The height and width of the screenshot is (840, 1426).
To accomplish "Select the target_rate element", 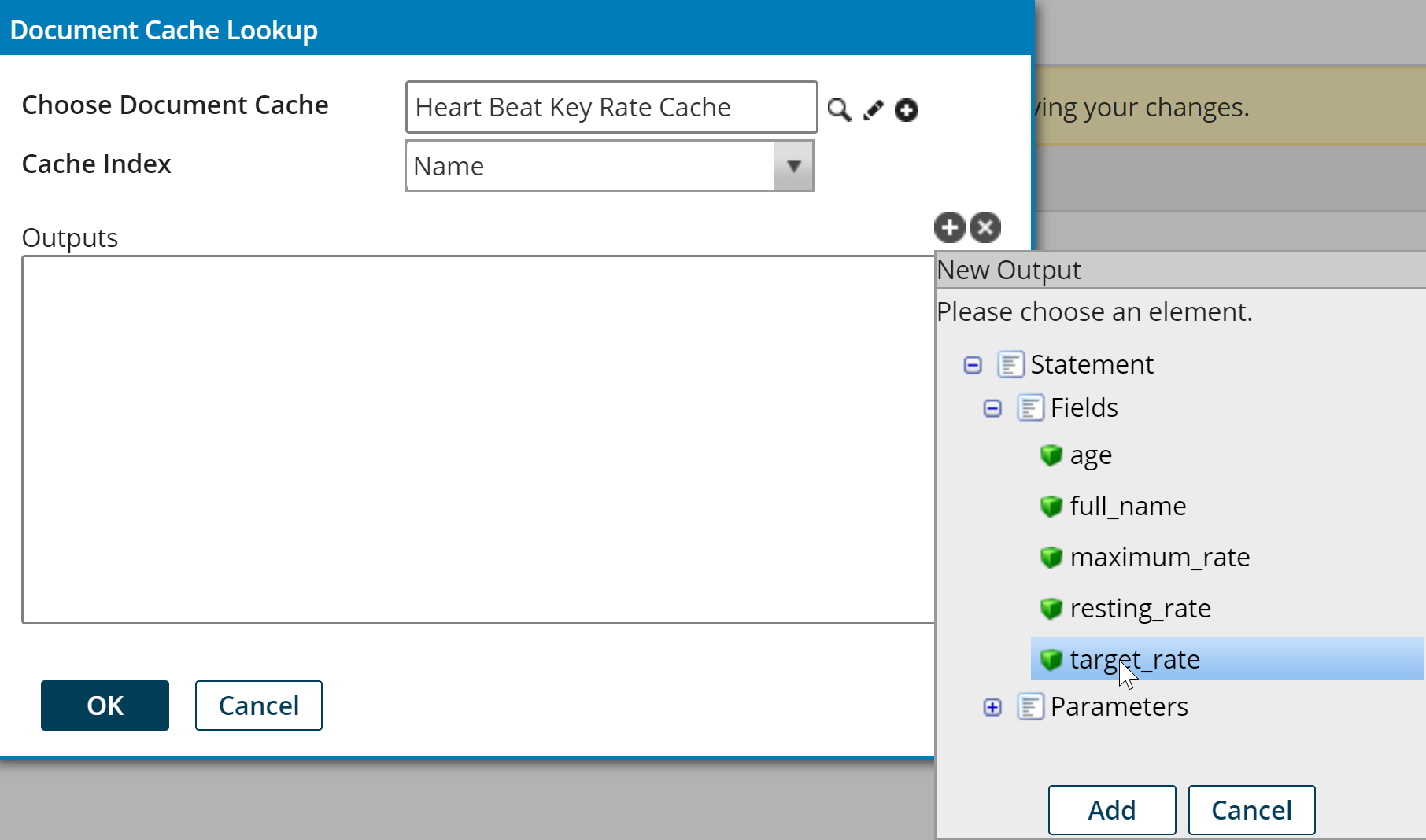I will pyautogui.click(x=1135, y=659).
